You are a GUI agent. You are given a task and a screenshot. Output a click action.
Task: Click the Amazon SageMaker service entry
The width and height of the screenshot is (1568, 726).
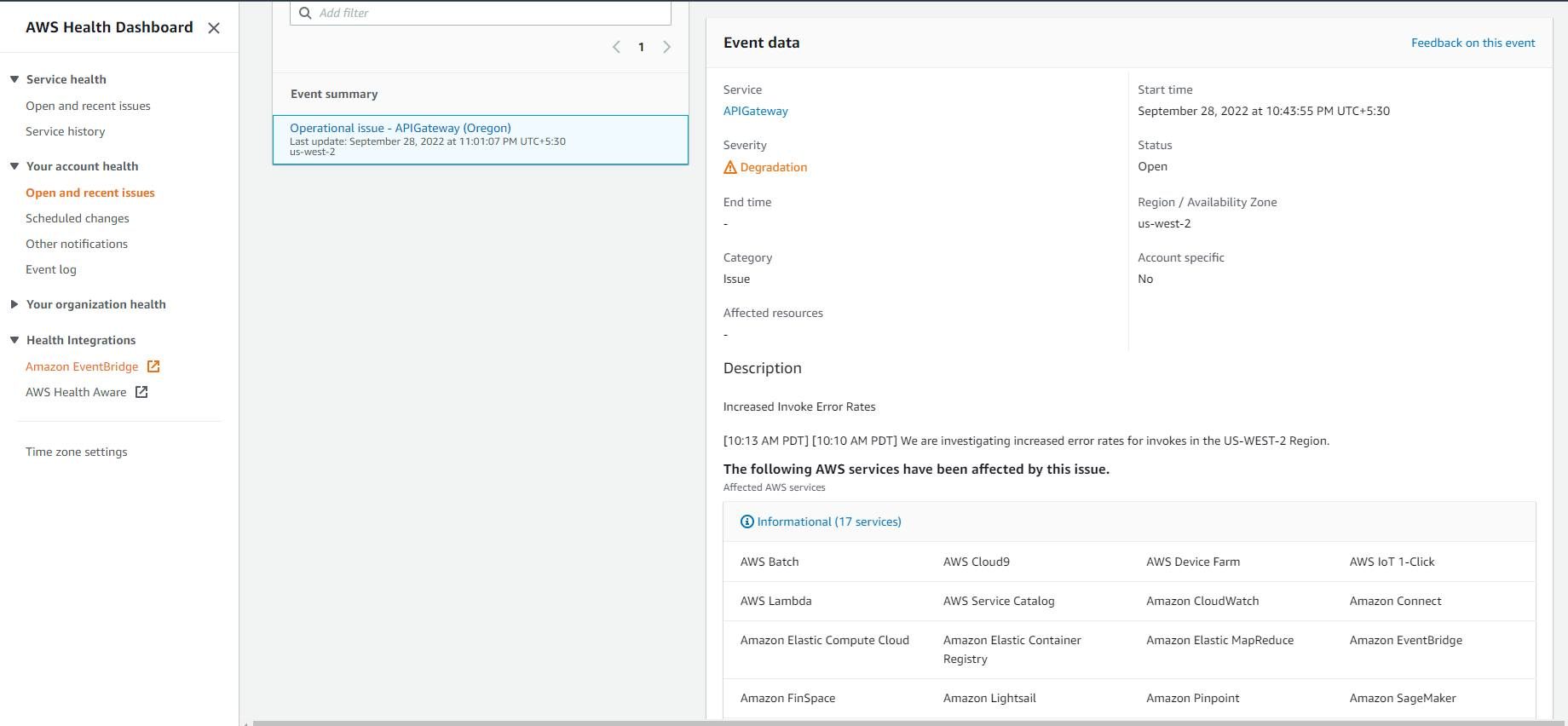(1403, 698)
